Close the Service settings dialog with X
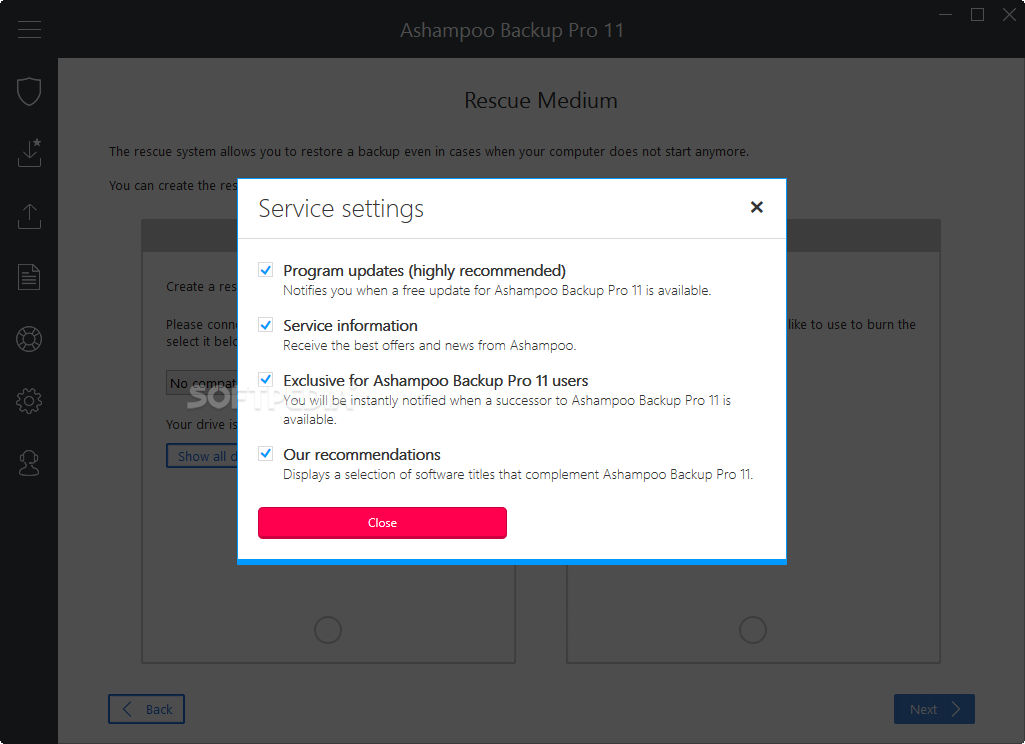The image size is (1025, 744). [x=756, y=207]
